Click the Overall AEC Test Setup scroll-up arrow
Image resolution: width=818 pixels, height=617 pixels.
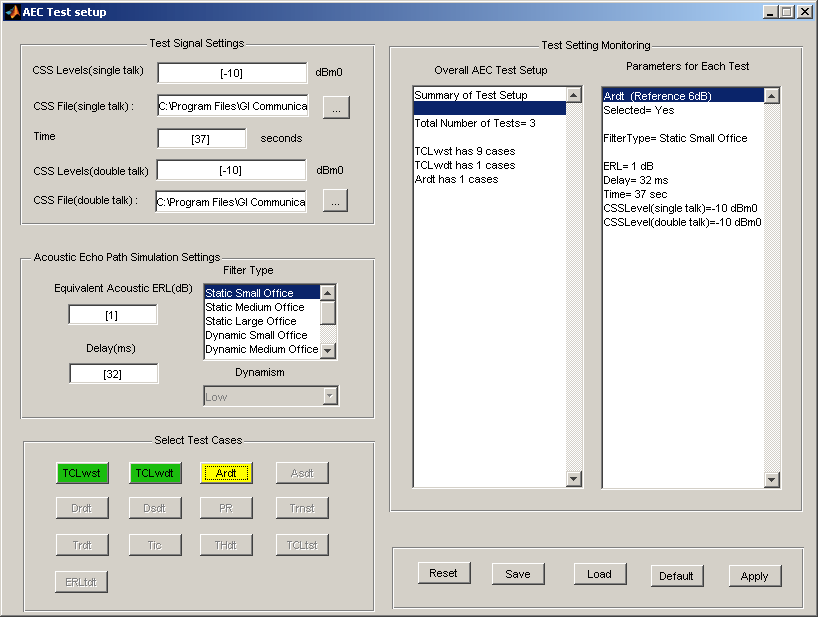pyautogui.click(x=574, y=95)
